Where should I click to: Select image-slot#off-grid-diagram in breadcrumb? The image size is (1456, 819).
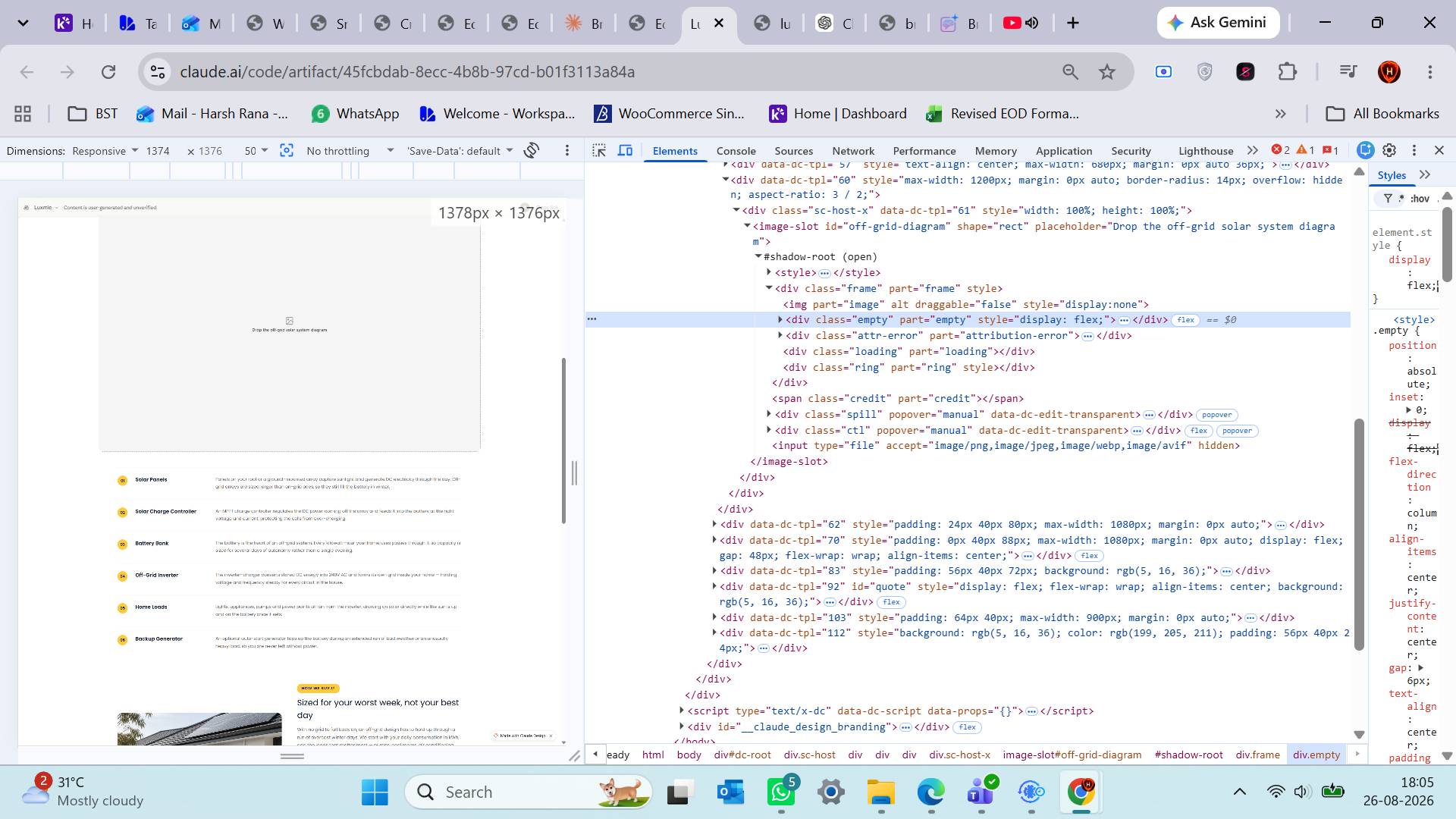(x=1072, y=755)
